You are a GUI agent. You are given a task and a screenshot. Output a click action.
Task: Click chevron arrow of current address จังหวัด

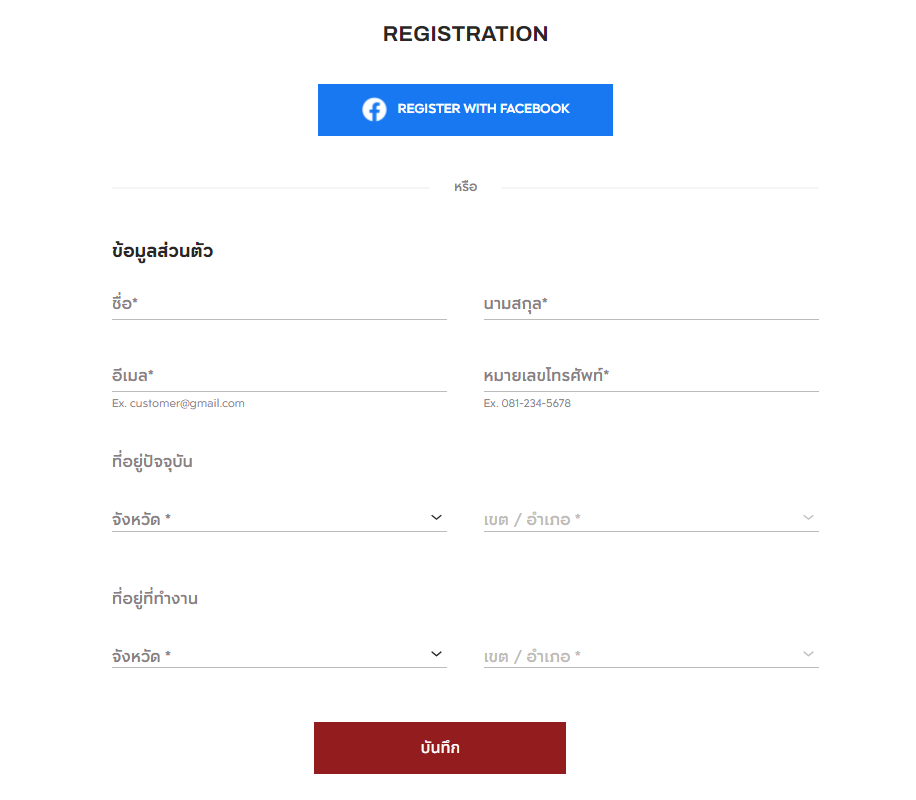coord(436,518)
